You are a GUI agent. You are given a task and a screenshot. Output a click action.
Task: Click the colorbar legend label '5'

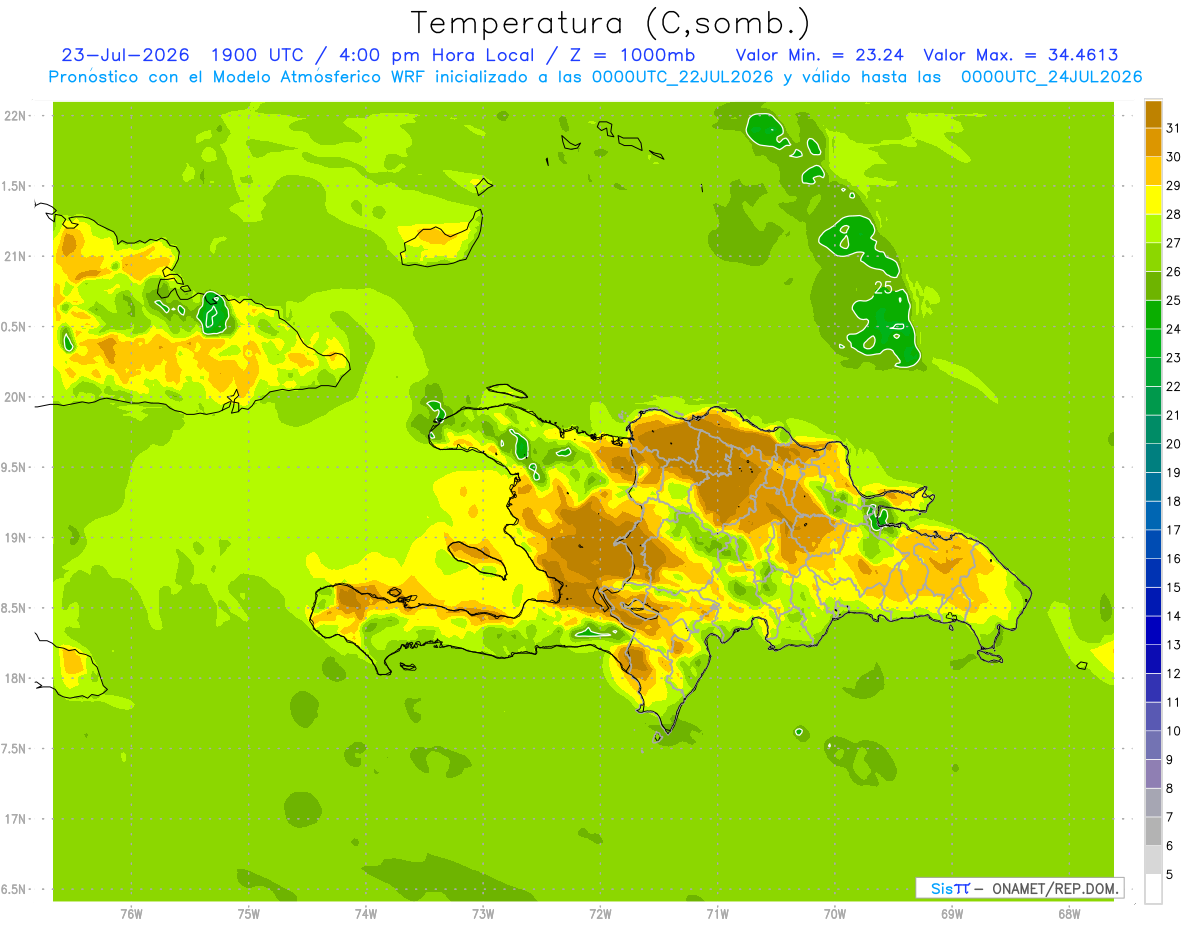1171,875
